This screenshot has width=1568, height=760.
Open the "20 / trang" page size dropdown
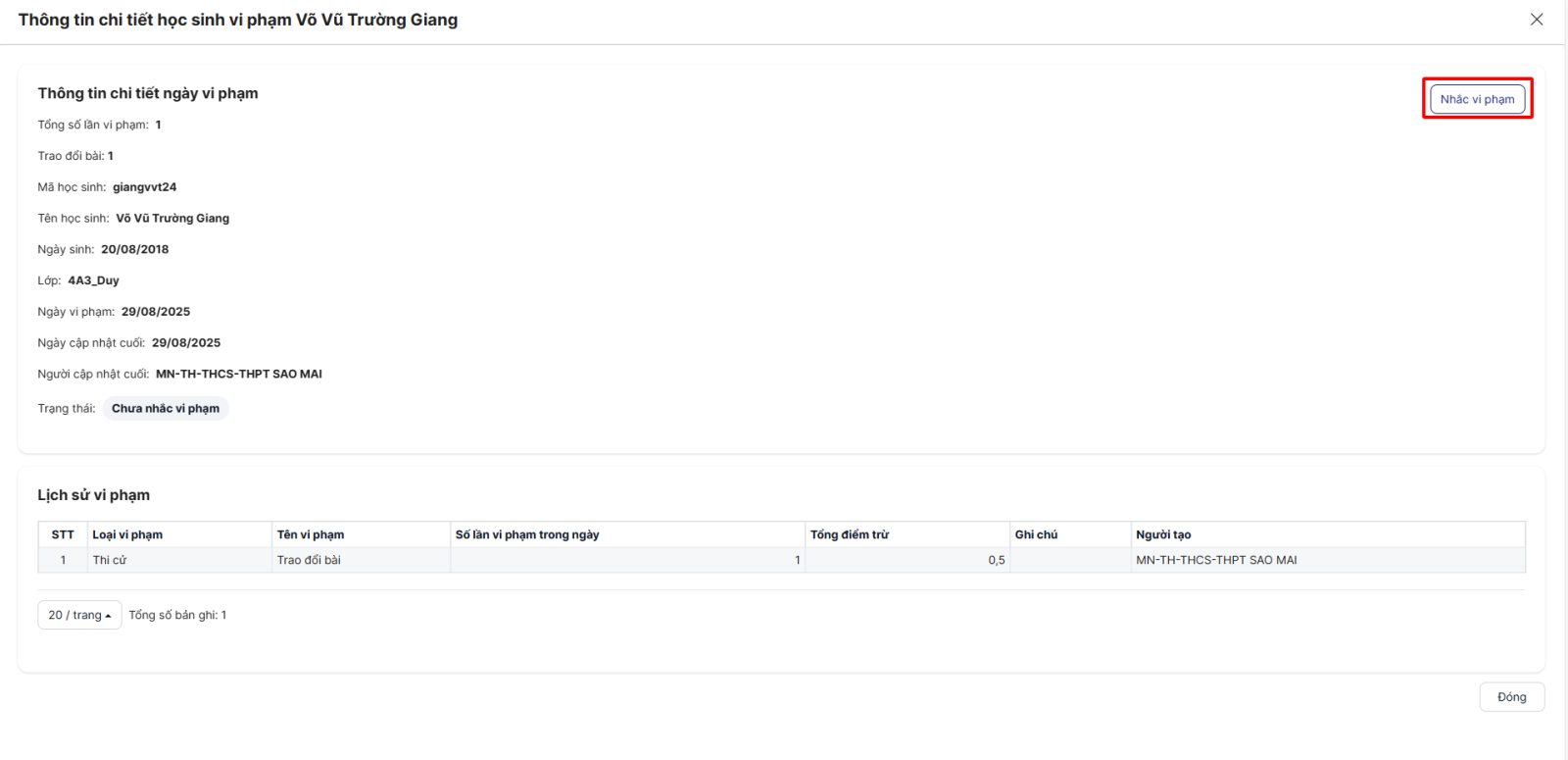click(79, 615)
